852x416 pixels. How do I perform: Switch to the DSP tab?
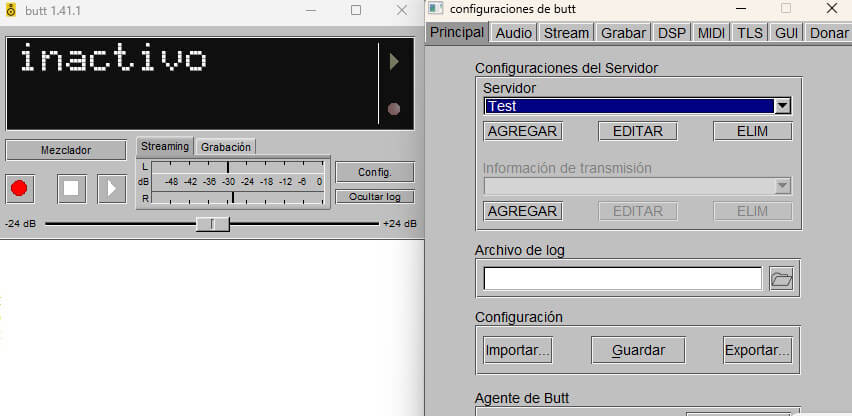click(x=672, y=33)
